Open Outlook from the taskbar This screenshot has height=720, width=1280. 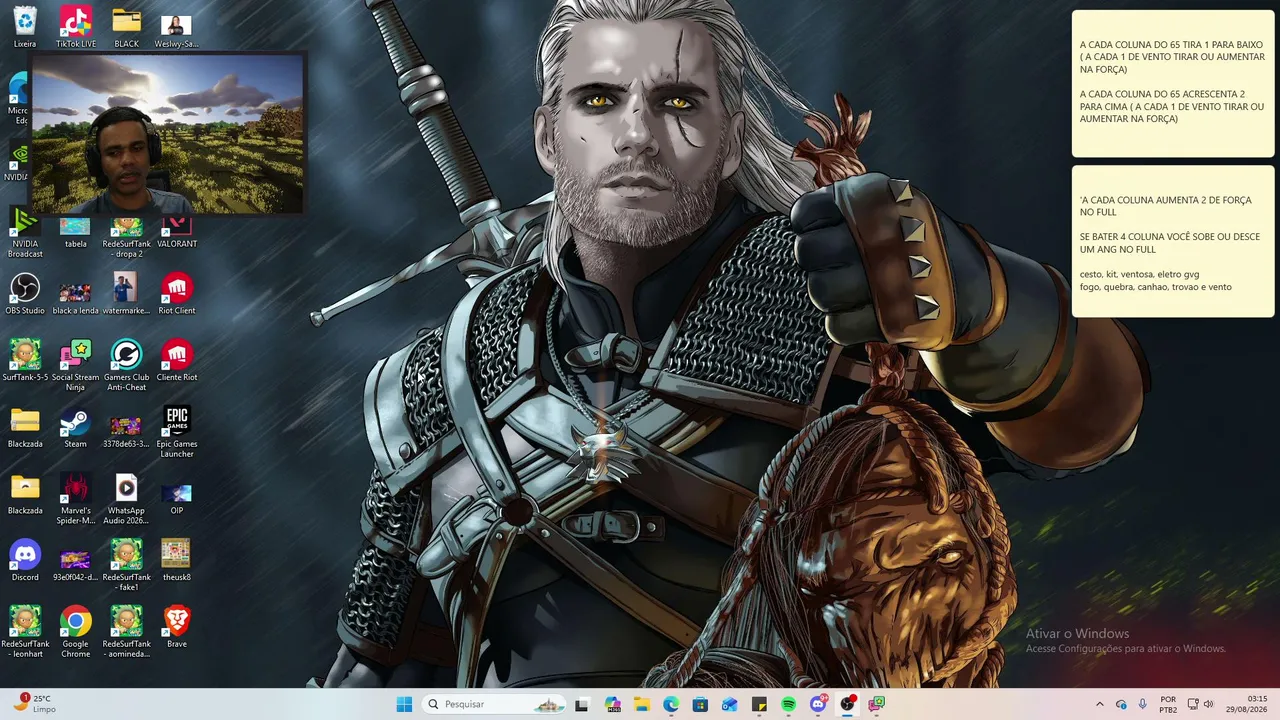click(x=730, y=704)
